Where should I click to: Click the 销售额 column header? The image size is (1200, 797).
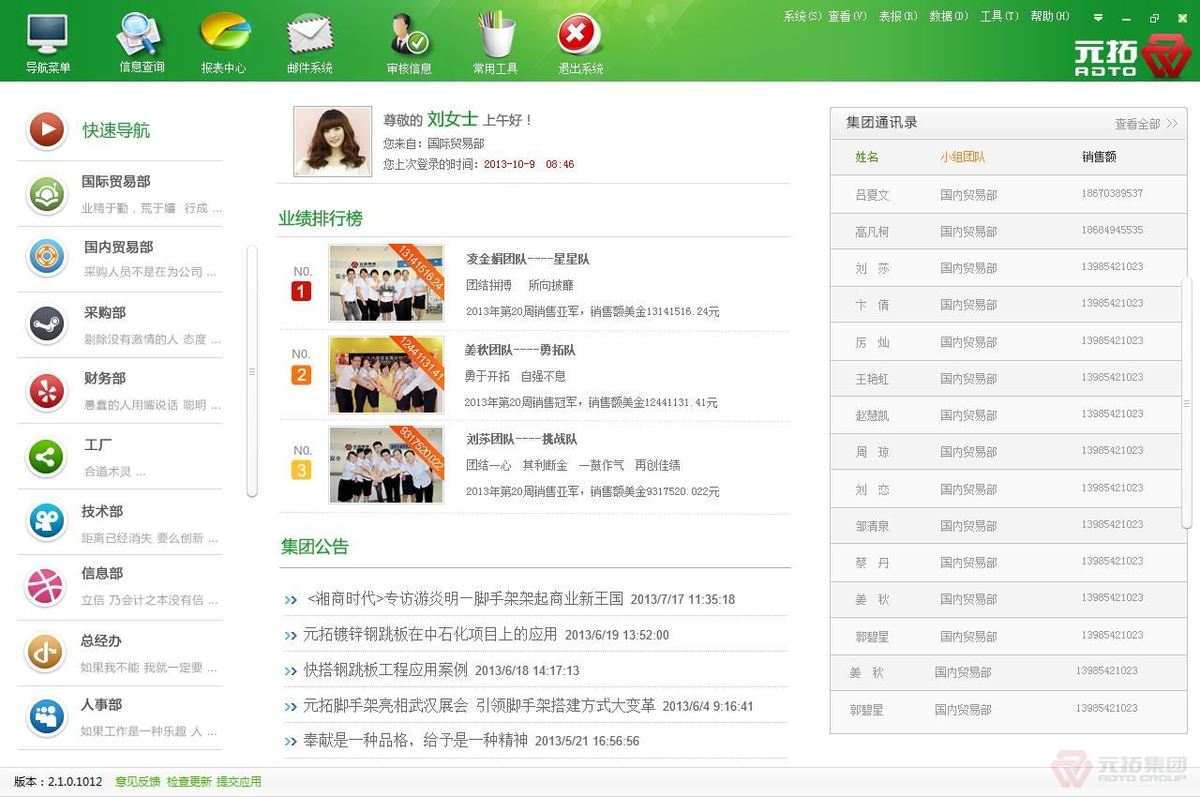click(1099, 157)
